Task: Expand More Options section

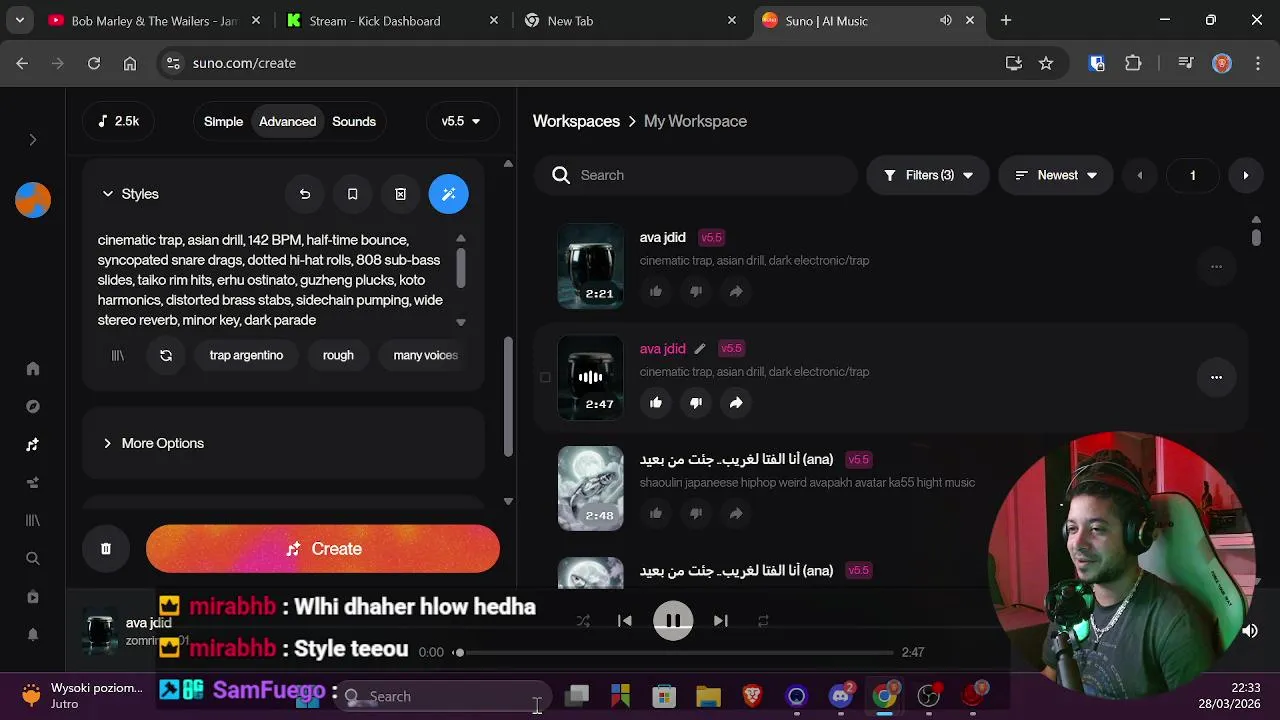Action: (153, 443)
